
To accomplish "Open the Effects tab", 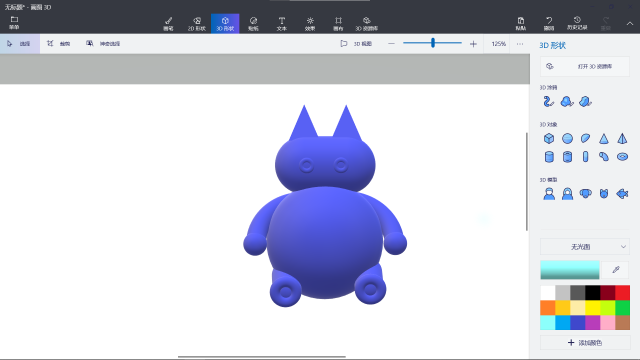I will (310, 24).
